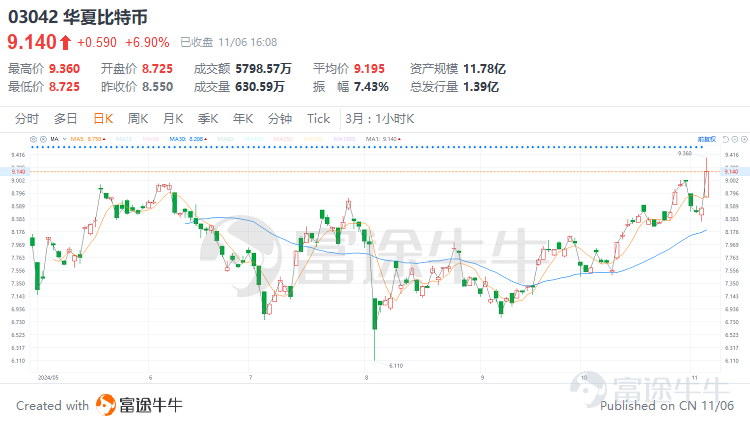Open the 前复权 price adjustment option
This screenshot has width=750, height=426.
point(706,139)
